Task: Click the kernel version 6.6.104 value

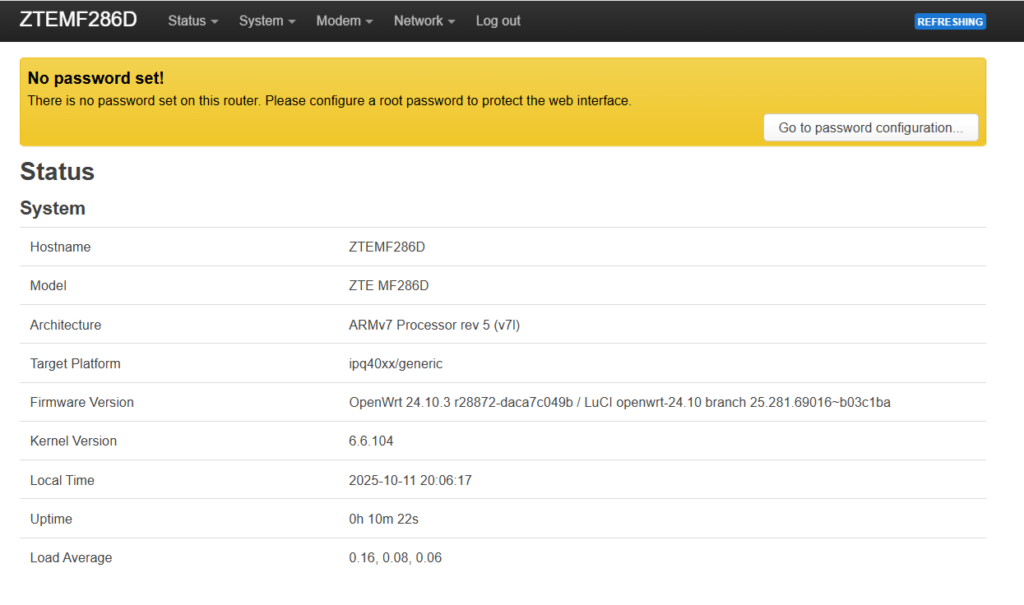Action: [372, 441]
